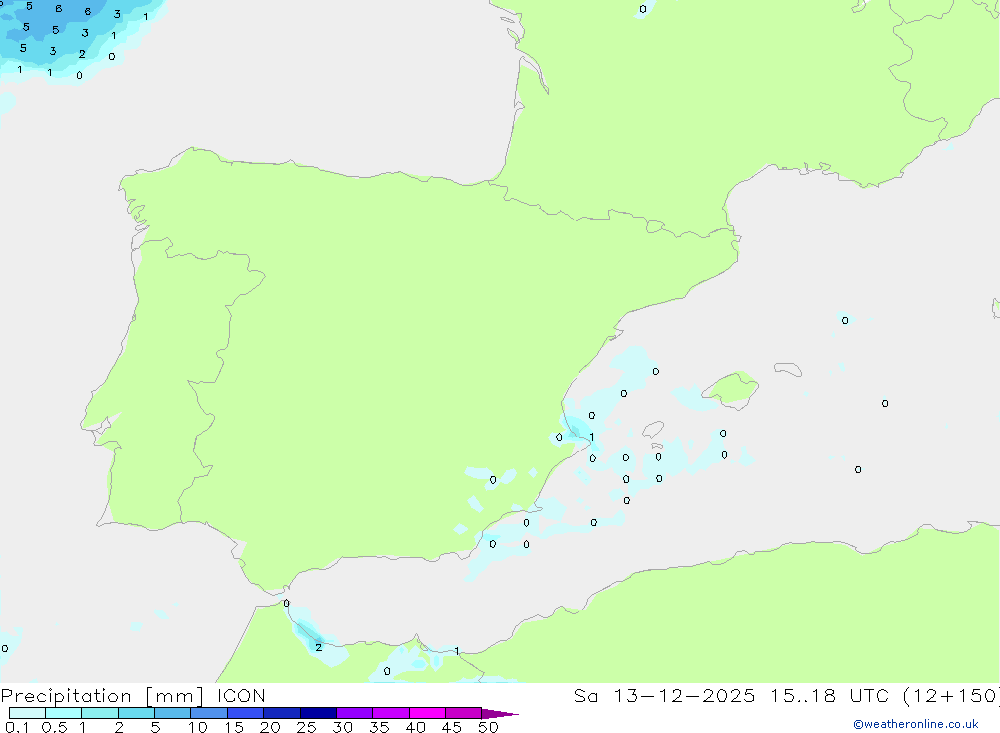Screen dimensions: 1000x733
Task: Pick the 10–15 mm legend swatch
Action: [209, 713]
